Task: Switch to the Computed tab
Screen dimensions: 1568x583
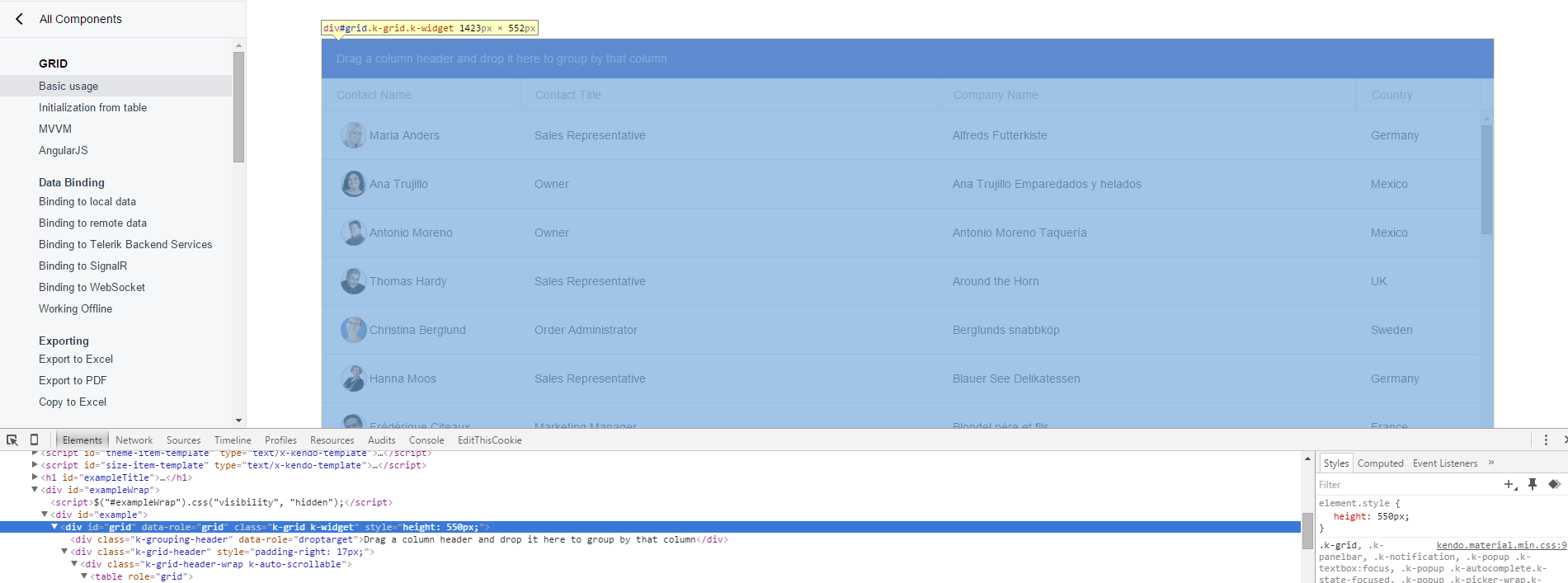Action: pyautogui.click(x=1381, y=463)
